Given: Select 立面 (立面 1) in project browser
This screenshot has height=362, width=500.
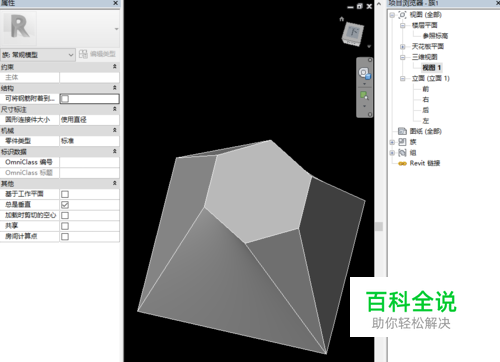Looking at the screenshot, I should [431, 78].
